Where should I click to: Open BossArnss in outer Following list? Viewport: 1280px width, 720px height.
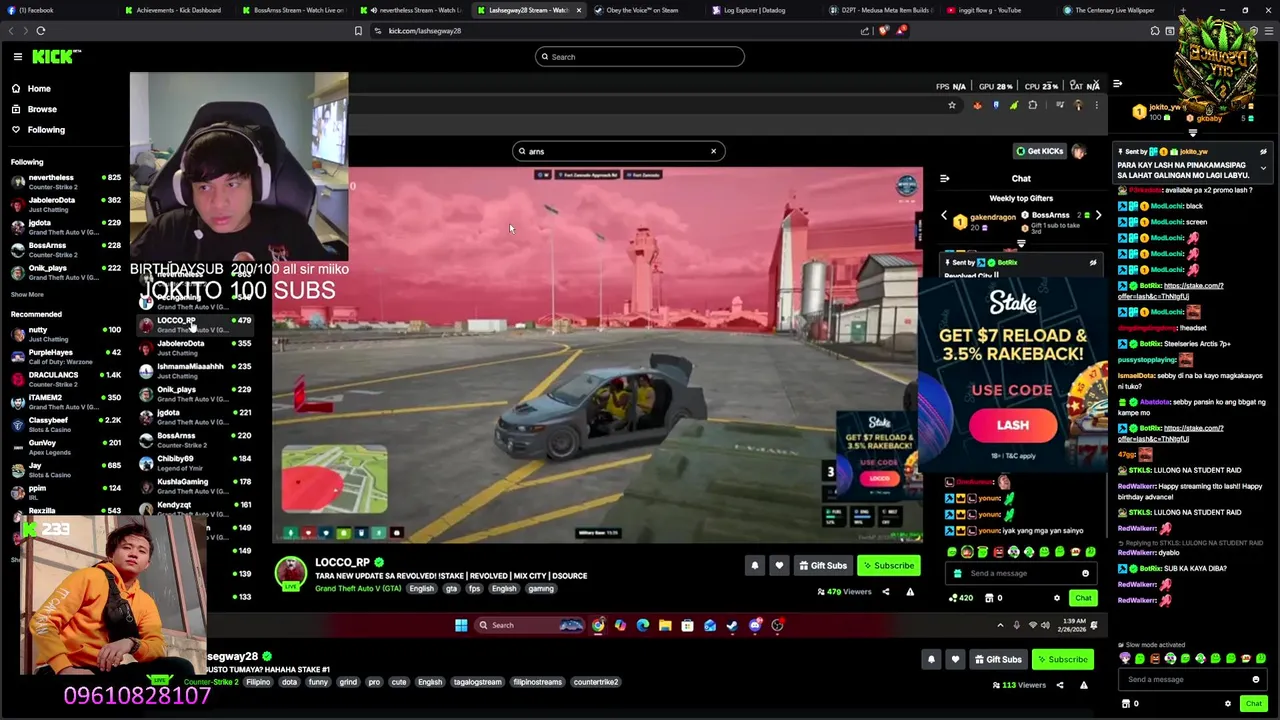point(65,249)
